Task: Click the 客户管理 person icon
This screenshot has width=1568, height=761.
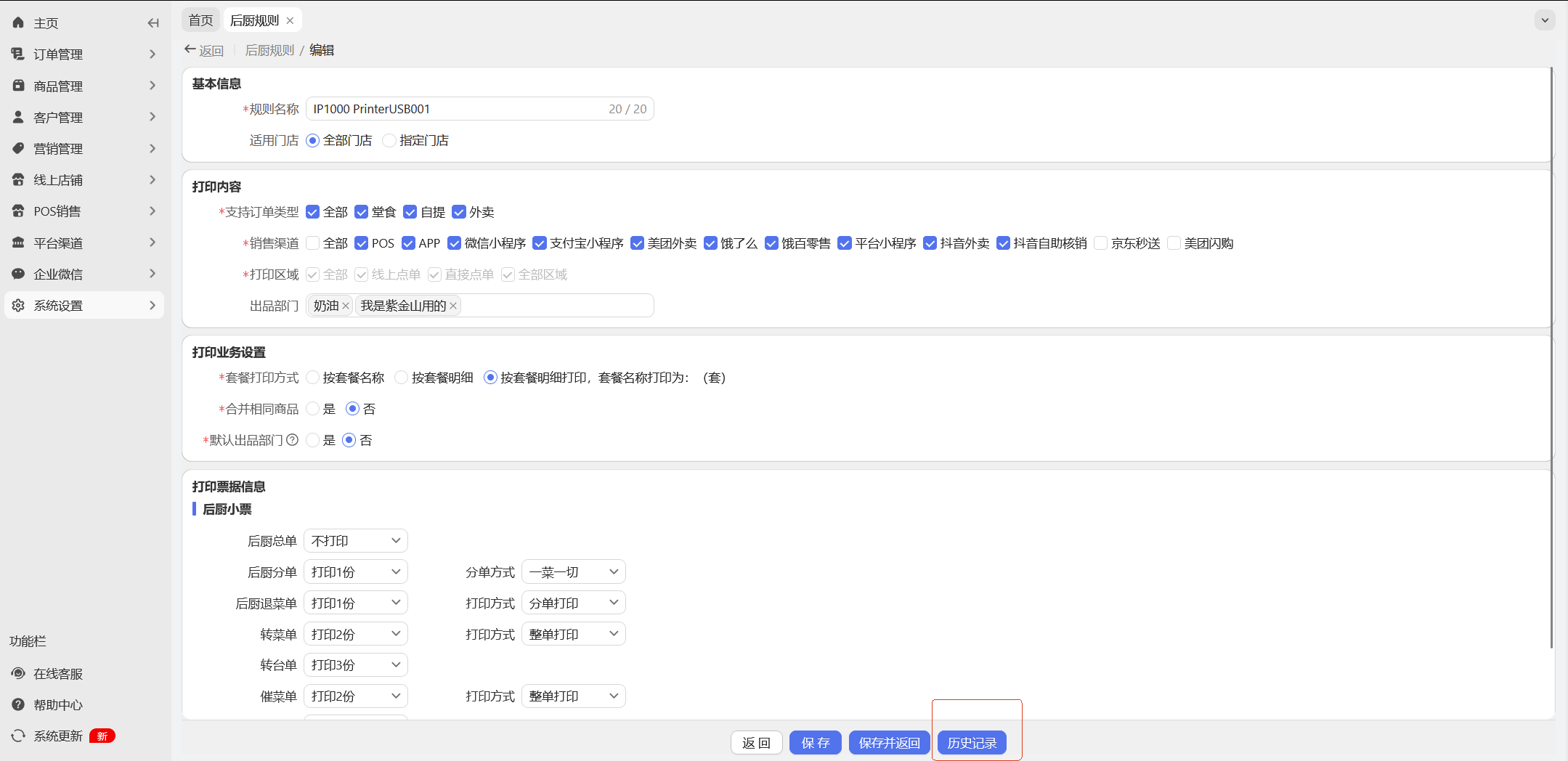Action: tap(18, 117)
